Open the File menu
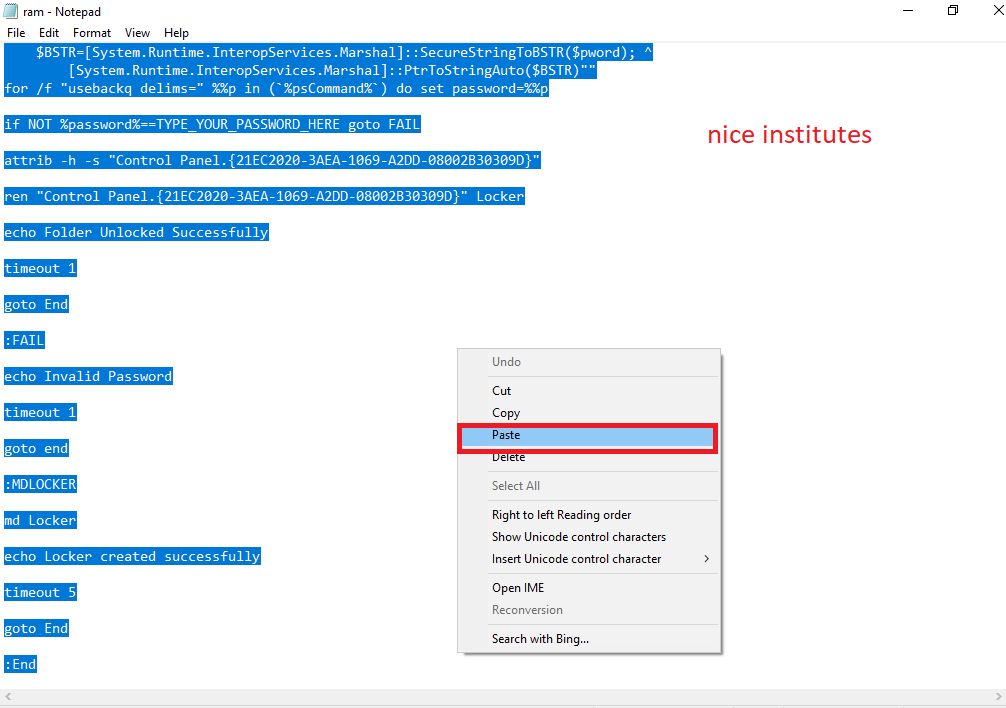The image size is (1006, 708). [x=16, y=33]
